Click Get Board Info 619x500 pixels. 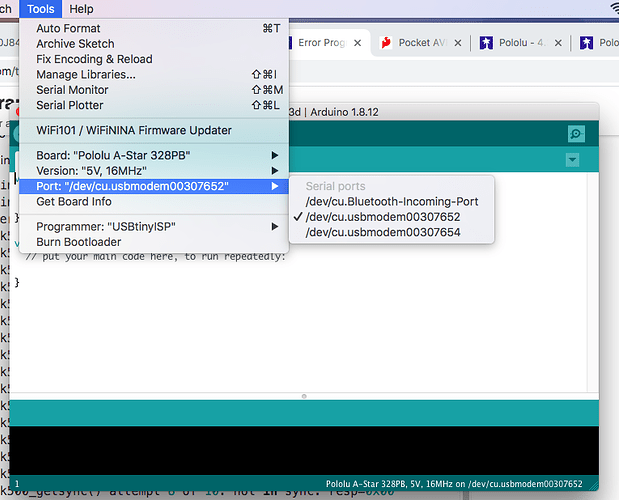74,201
